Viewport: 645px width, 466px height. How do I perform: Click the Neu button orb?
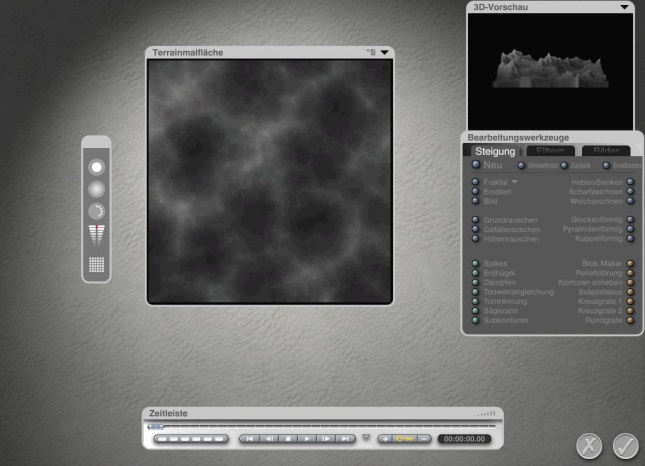coord(476,165)
